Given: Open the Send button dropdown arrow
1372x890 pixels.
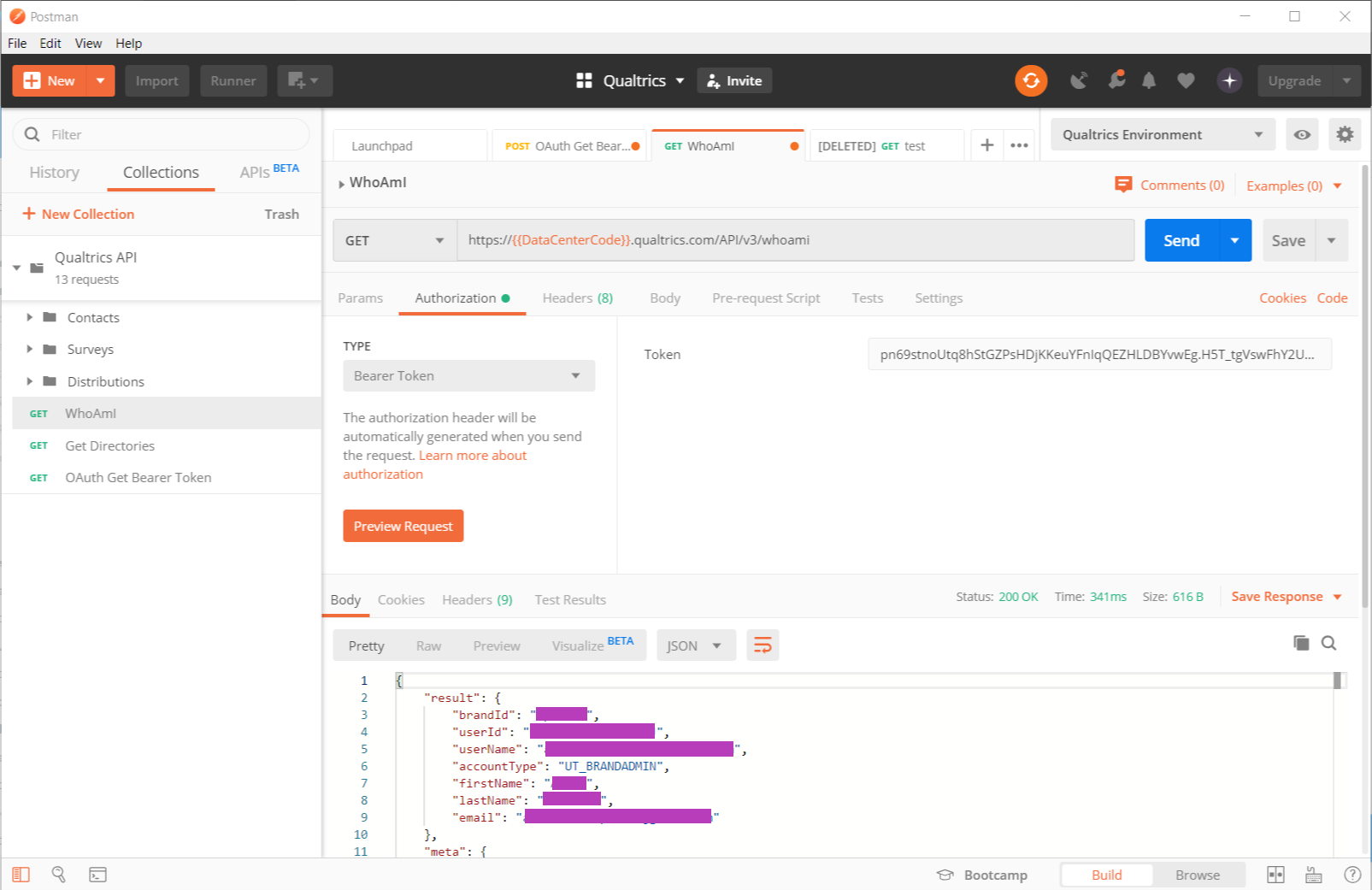Looking at the screenshot, I should point(1234,240).
